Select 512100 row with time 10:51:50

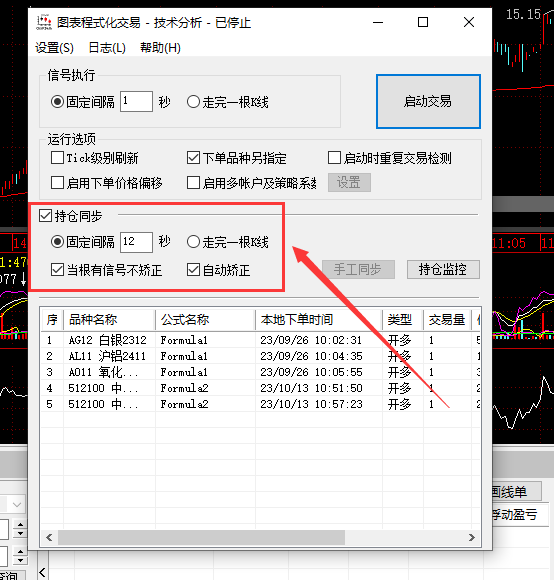click(260, 388)
